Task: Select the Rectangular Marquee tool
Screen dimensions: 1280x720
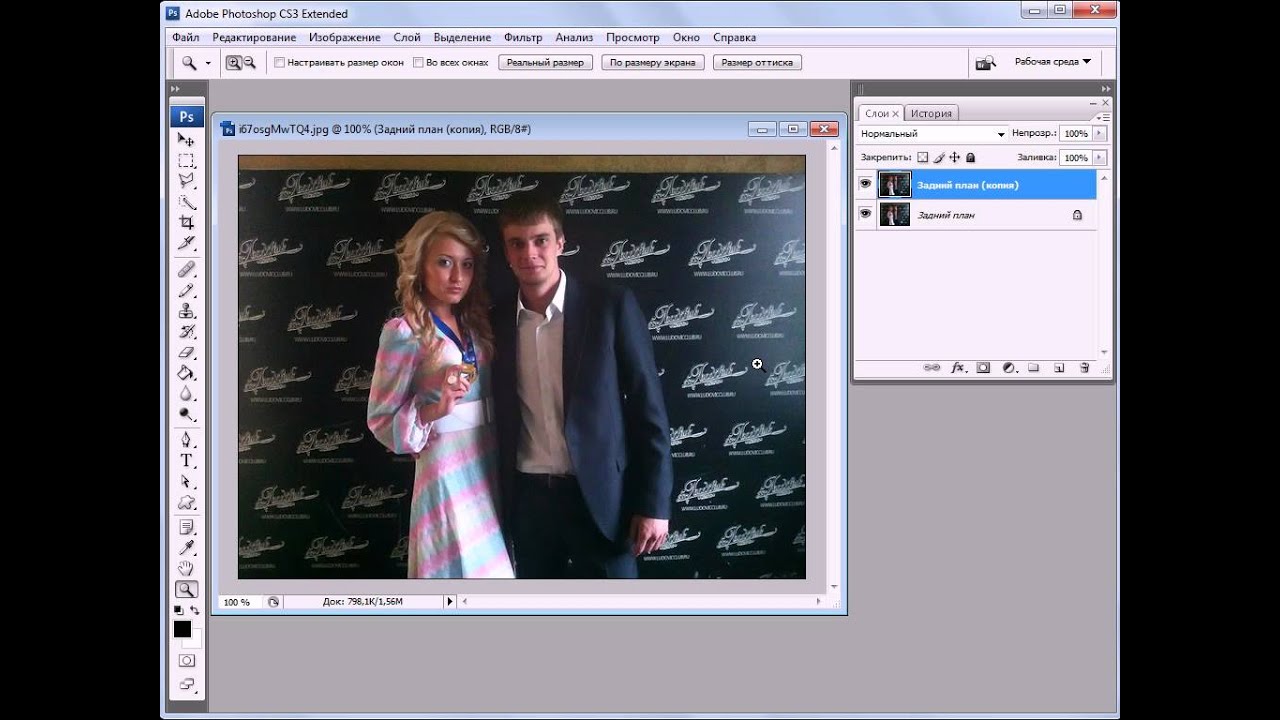Action: pos(187,160)
